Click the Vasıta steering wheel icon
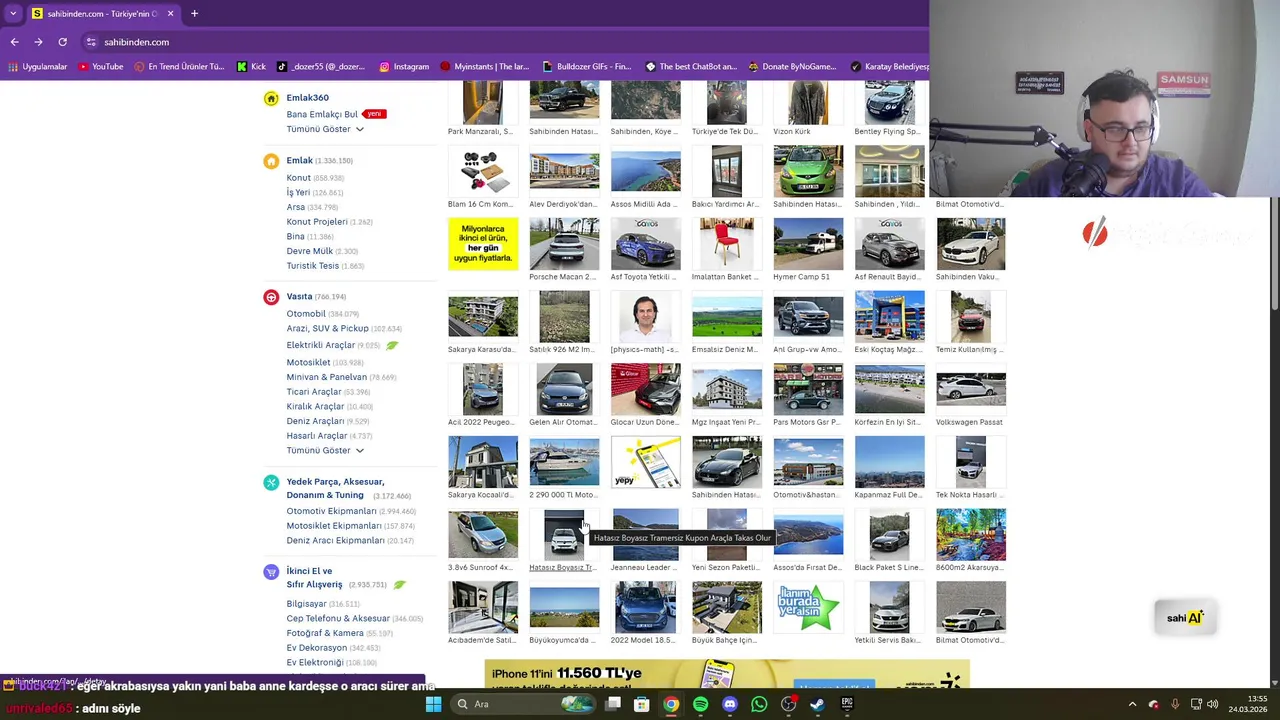Image resolution: width=1280 pixels, height=720 pixels. click(271, 297)
